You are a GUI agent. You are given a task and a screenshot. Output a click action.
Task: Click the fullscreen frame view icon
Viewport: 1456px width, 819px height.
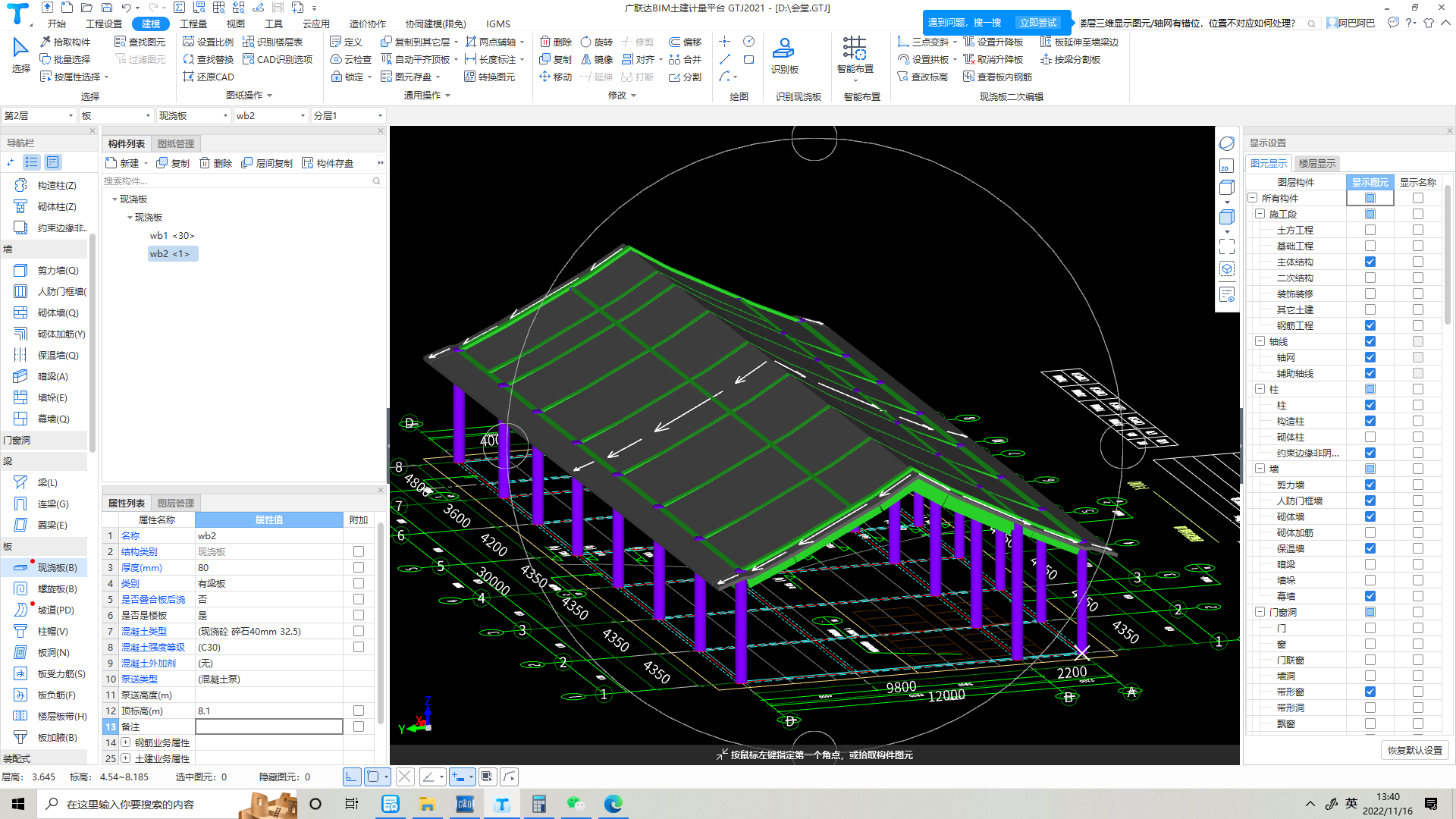(1226, 246)
